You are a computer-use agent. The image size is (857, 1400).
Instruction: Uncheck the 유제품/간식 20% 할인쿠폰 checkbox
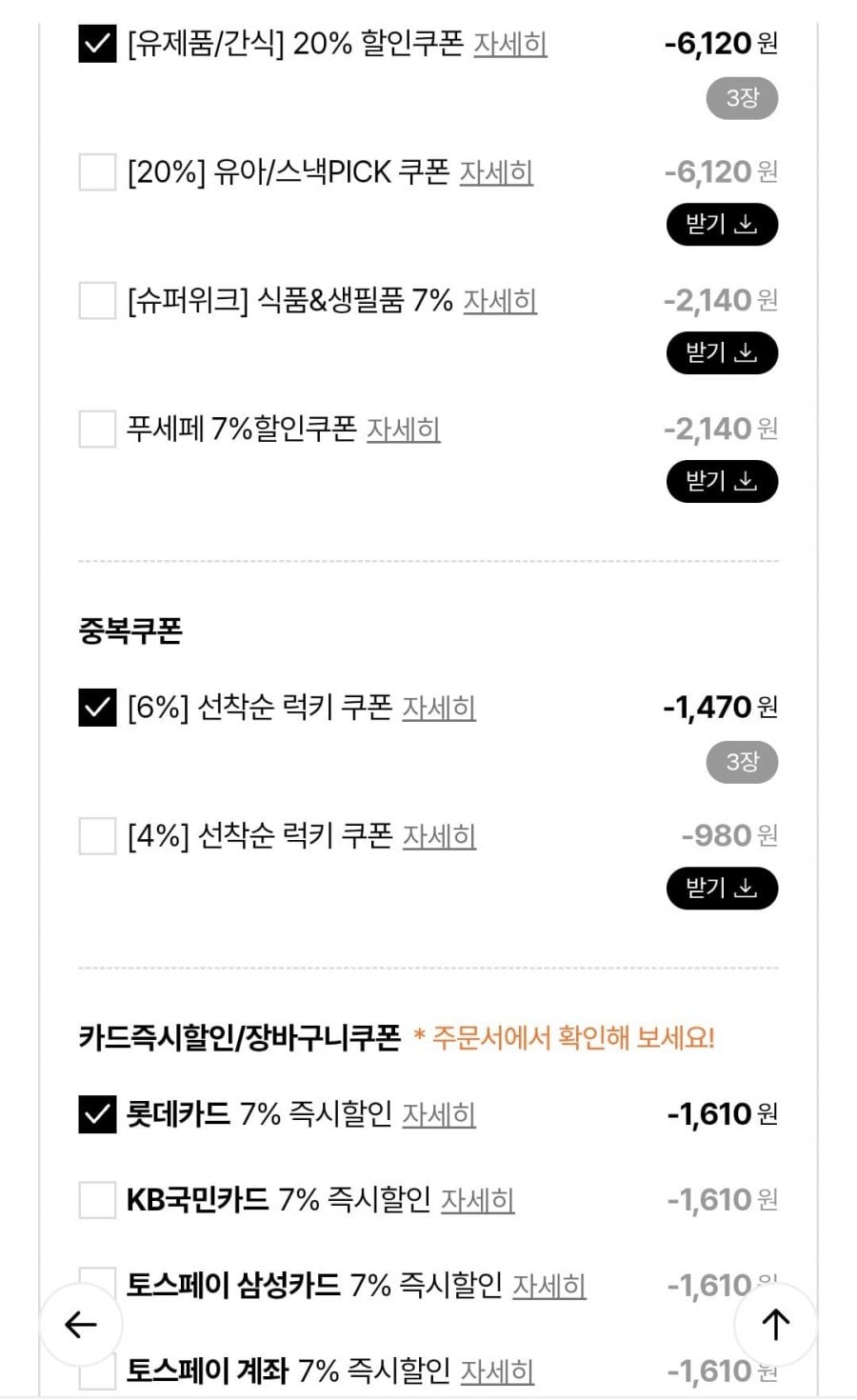coord(97,44)
